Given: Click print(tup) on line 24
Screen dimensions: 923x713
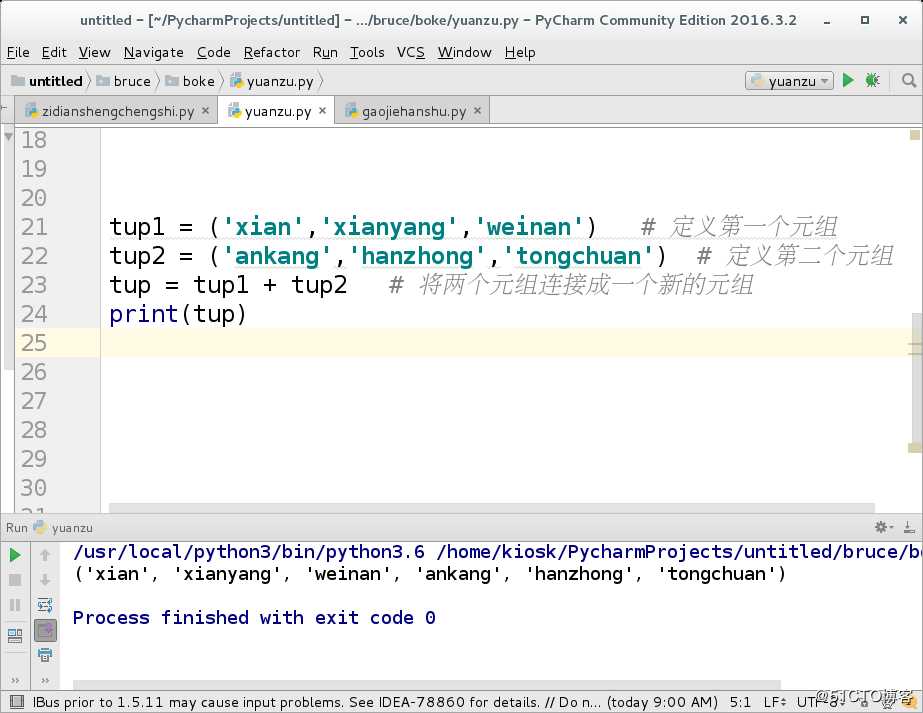Looking at the screenshot, I should click(178, 314).
